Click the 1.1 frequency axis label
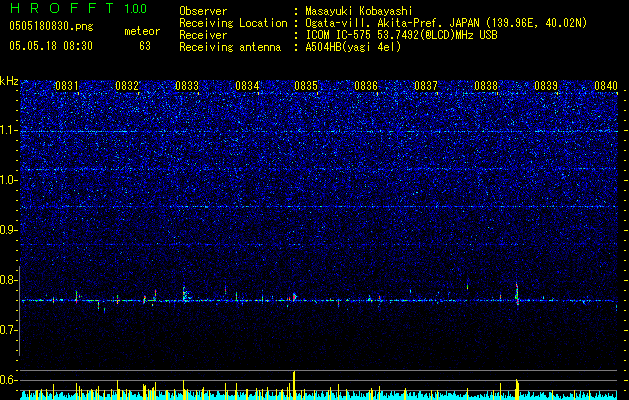Screen dimensions: 629x400 tap(9, 131)
